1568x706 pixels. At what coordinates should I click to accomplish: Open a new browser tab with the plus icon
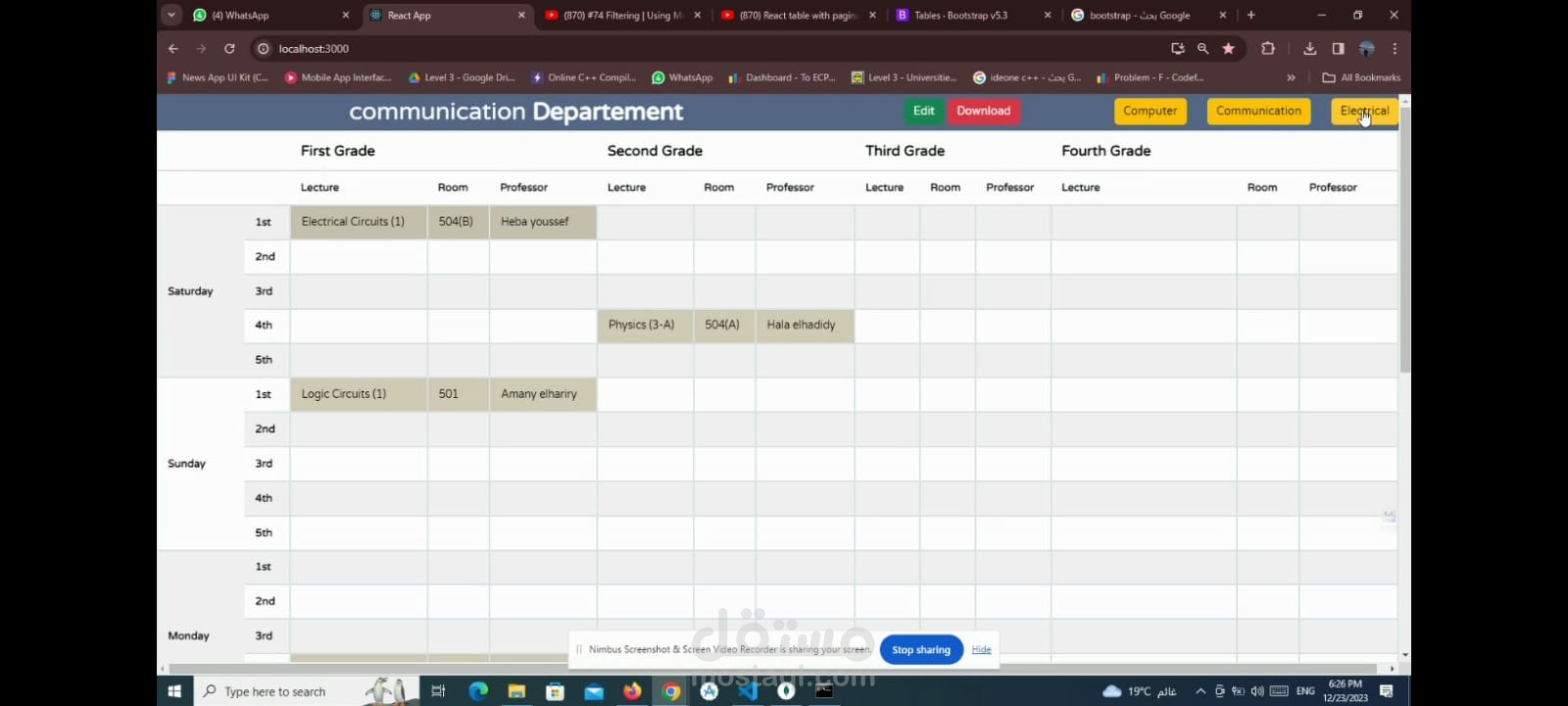pos(1251,15)
